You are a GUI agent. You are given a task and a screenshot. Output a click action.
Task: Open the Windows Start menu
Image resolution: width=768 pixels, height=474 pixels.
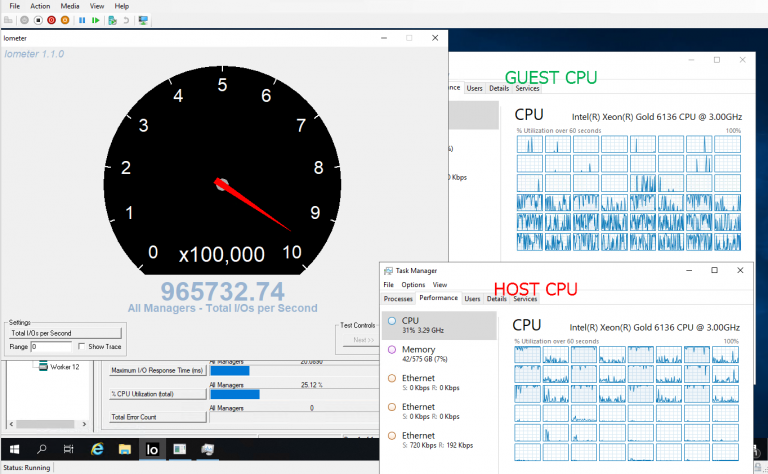pyautogui.click(x=14, y=449)
